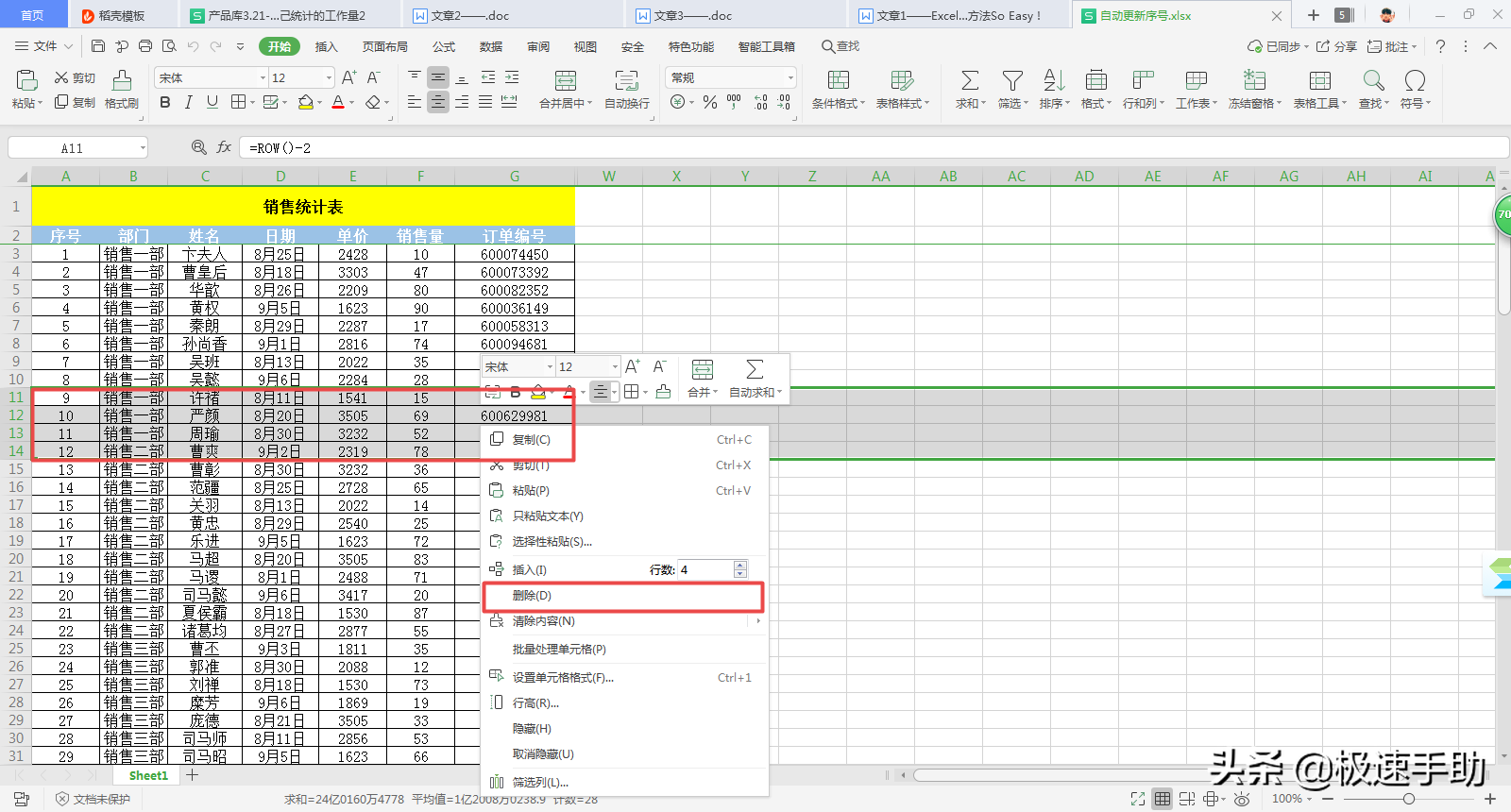Viewport: 1511px width, 812px height.
Task: Click the Help question mark icon
Action: pos(1440,46)
